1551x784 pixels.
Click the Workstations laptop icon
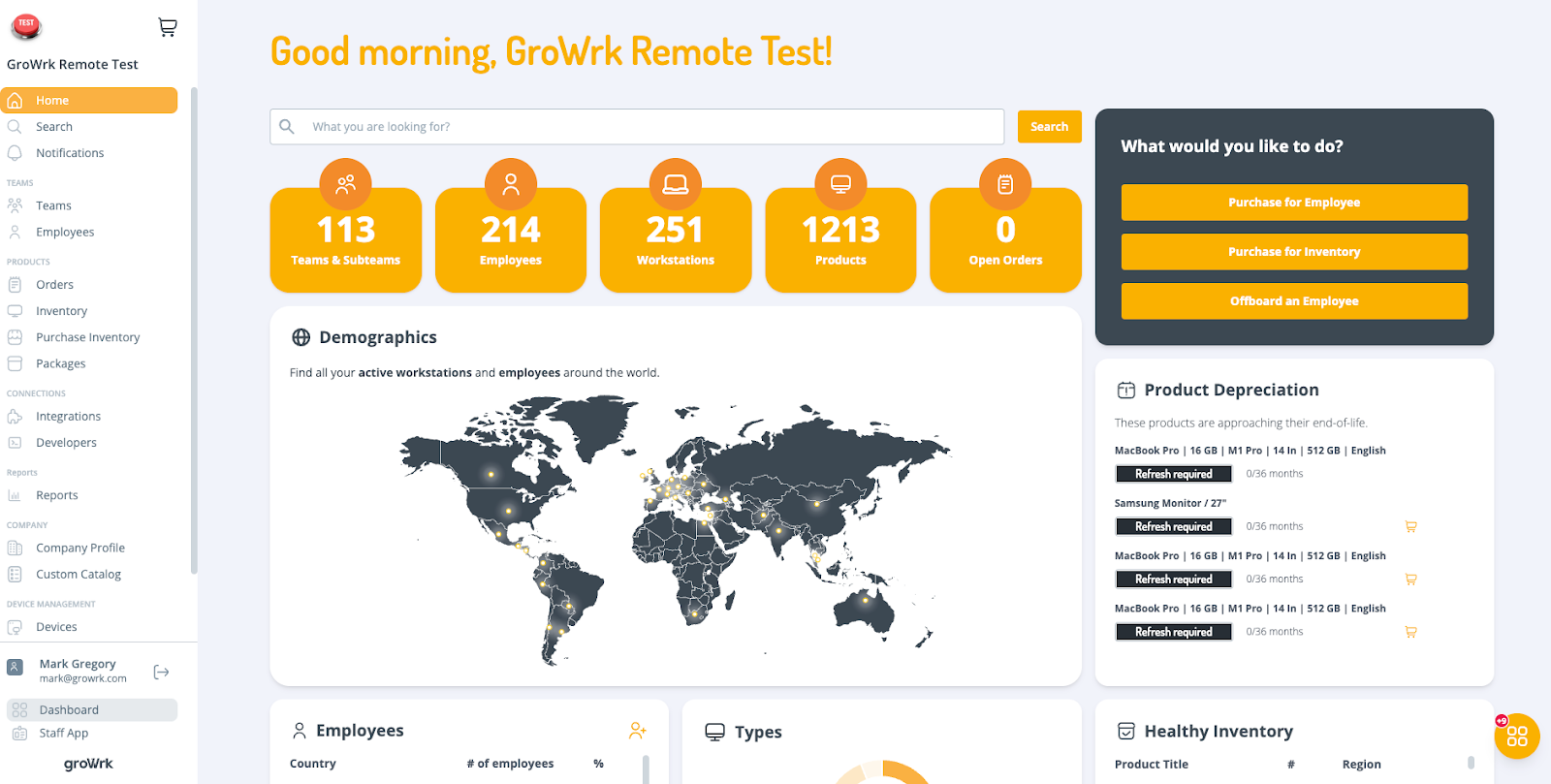pos(676,184)
